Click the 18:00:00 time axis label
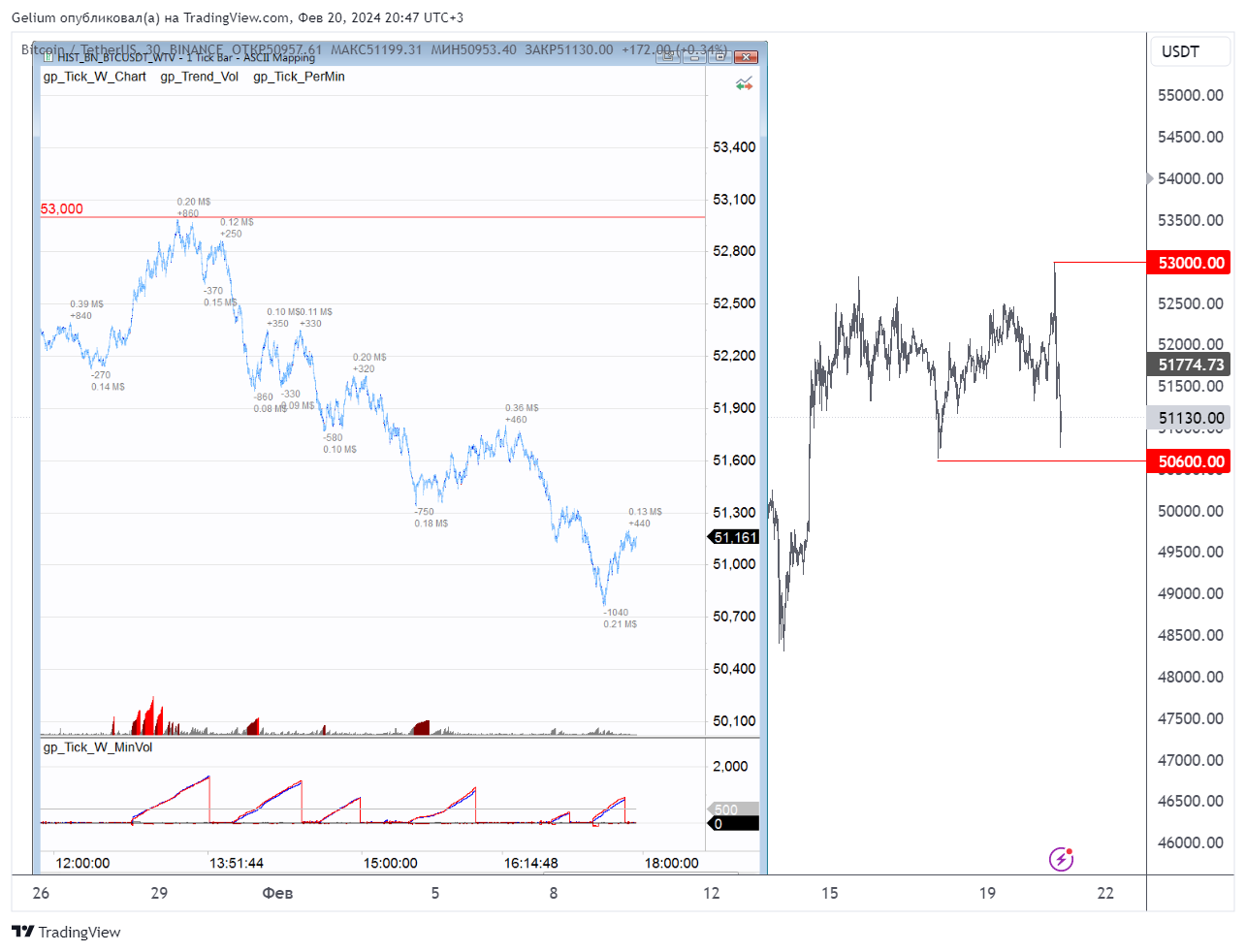This screenshot has height=952, width=1246. point(671,863)
